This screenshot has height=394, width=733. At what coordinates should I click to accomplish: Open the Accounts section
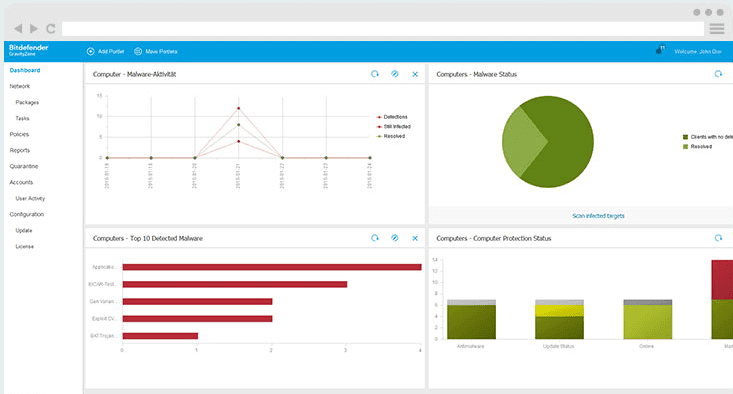[21, 182]
